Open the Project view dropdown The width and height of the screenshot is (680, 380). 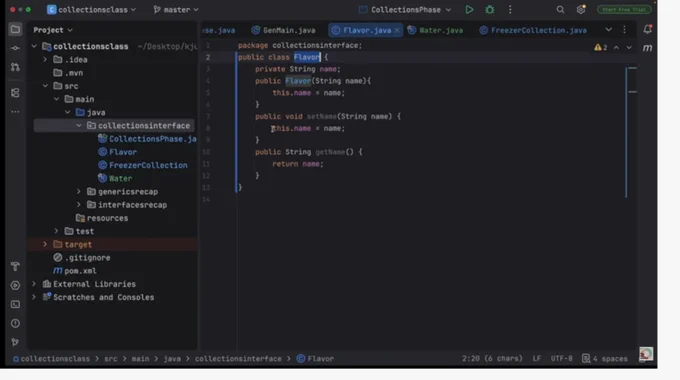[x=53, y=30]
